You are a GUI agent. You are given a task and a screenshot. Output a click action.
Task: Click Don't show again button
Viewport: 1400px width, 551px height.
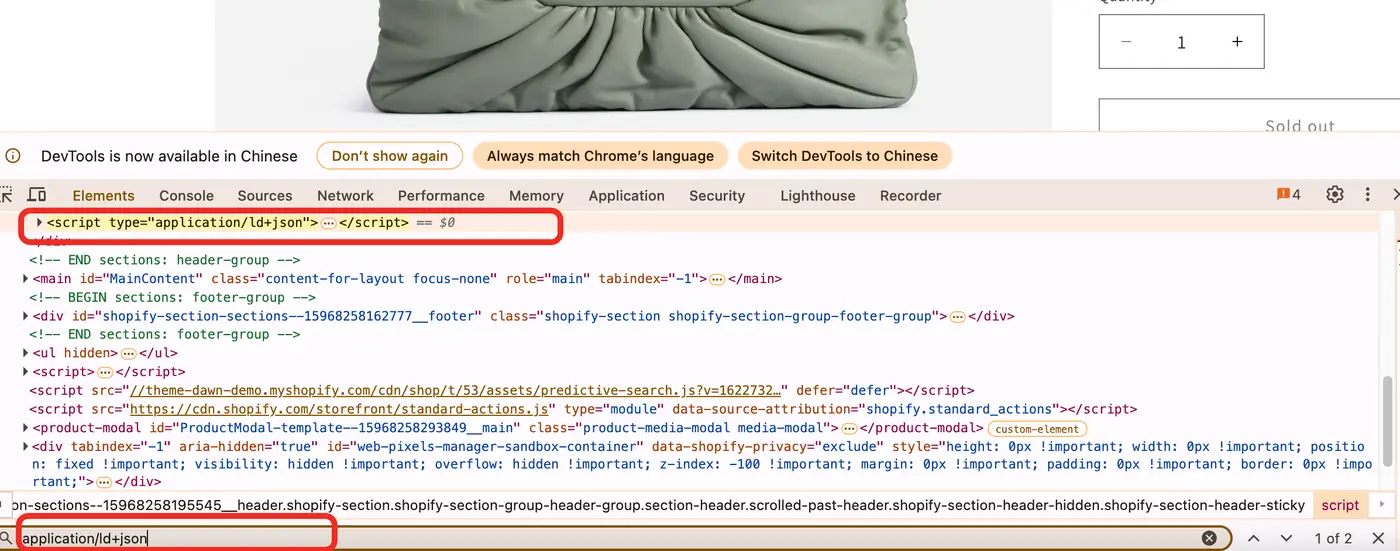click(x=390, y=156)
